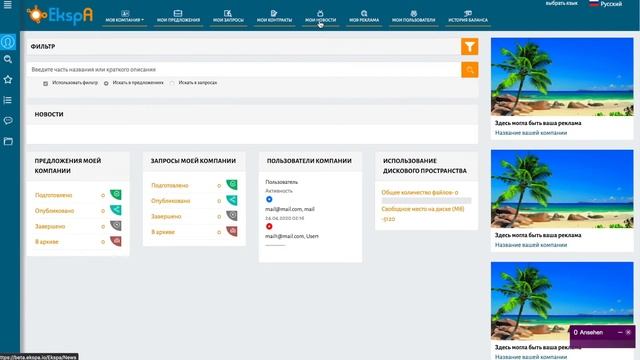Image resolution: width=640 pixels, height=360 pixels.
Task: Click В архиве icon in requests panel
Action: coord(232,231)
